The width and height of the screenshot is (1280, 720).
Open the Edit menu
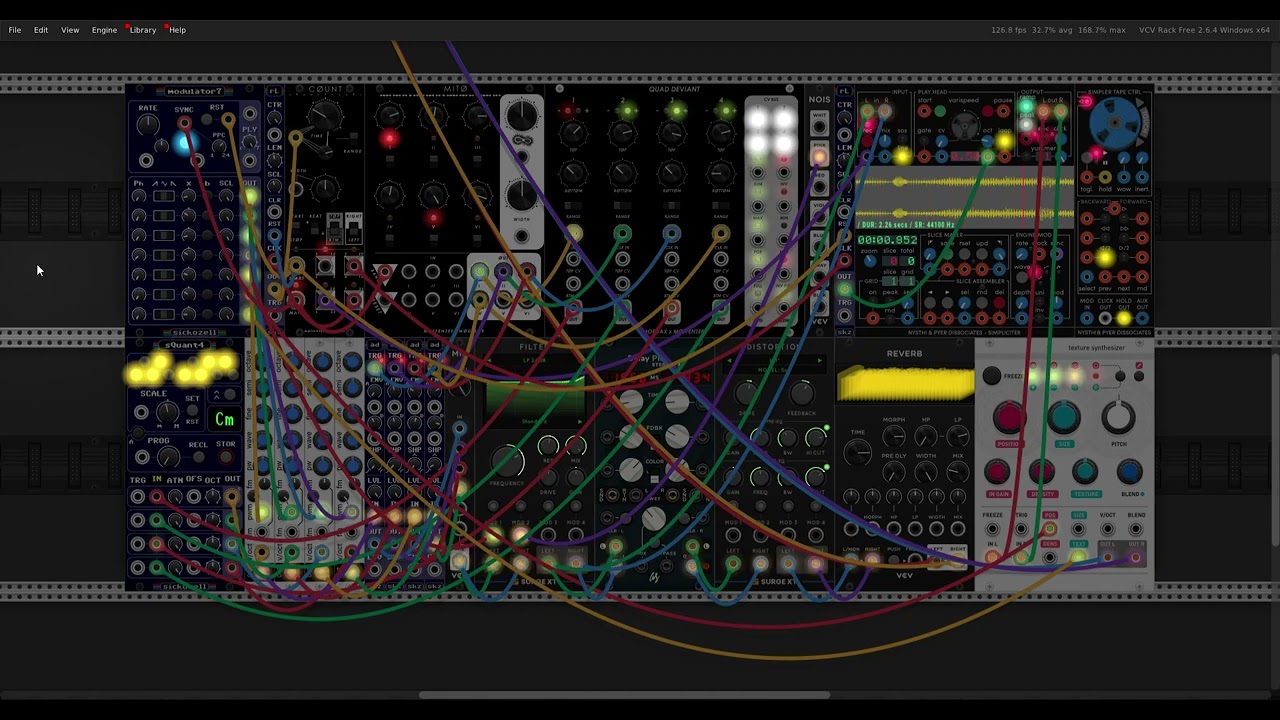(41, 30)
